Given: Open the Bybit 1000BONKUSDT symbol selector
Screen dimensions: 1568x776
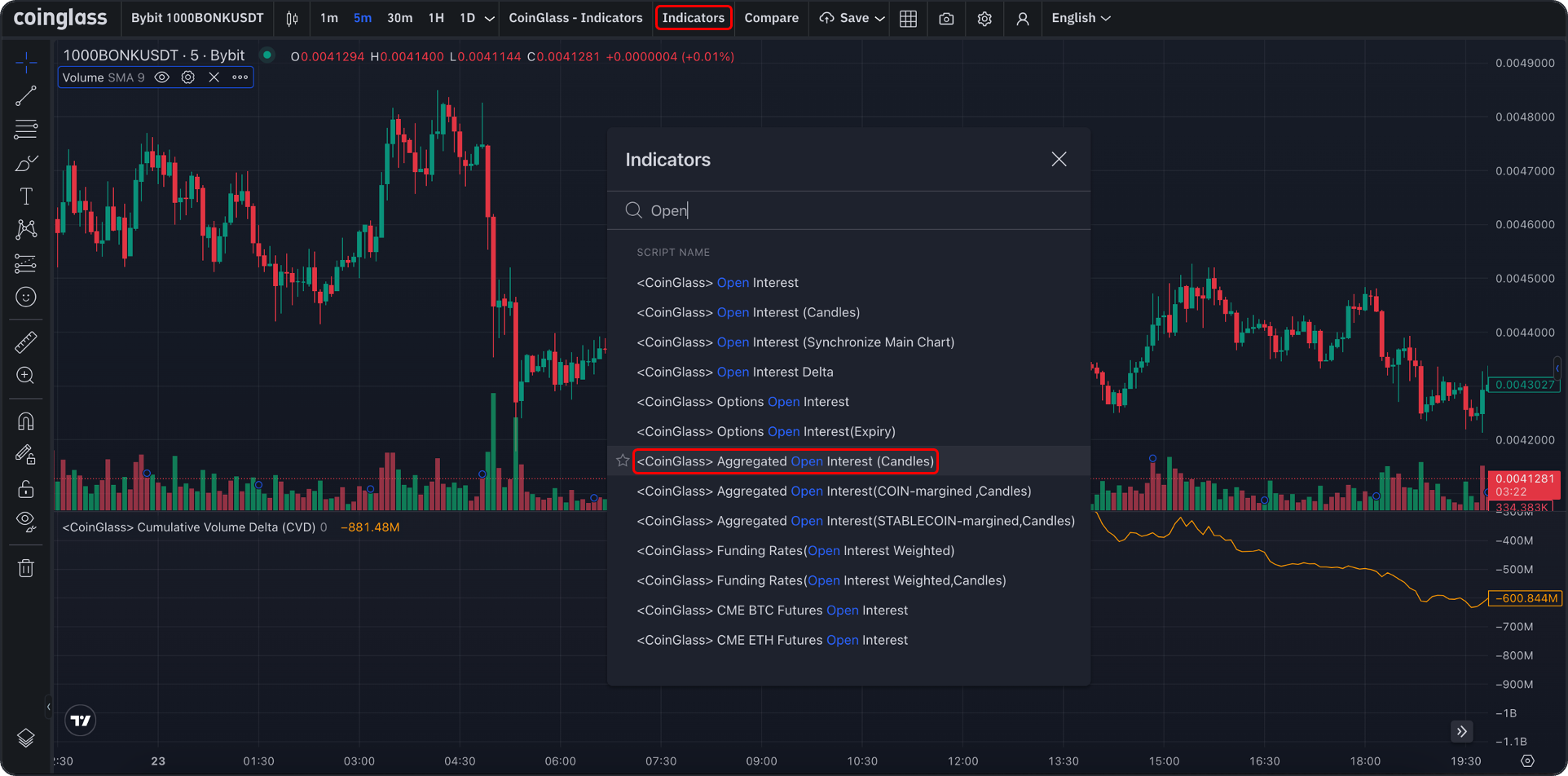Looking at the screenshot, I should (x=197, y=18).
